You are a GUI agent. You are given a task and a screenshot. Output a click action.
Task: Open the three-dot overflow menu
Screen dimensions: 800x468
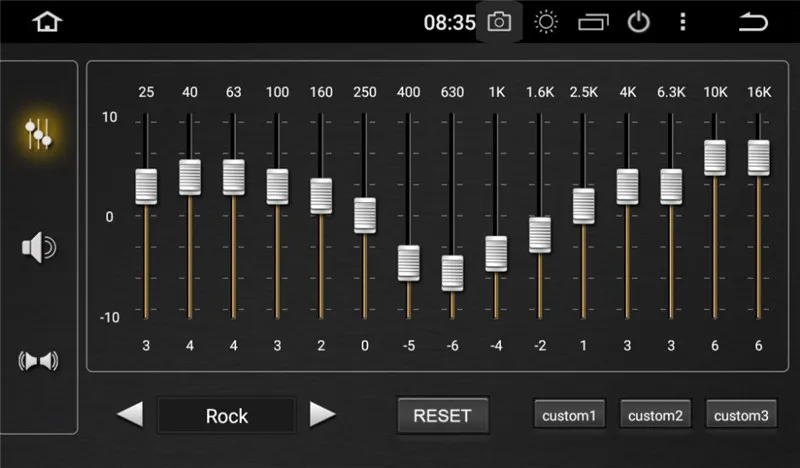pos(683,22)
